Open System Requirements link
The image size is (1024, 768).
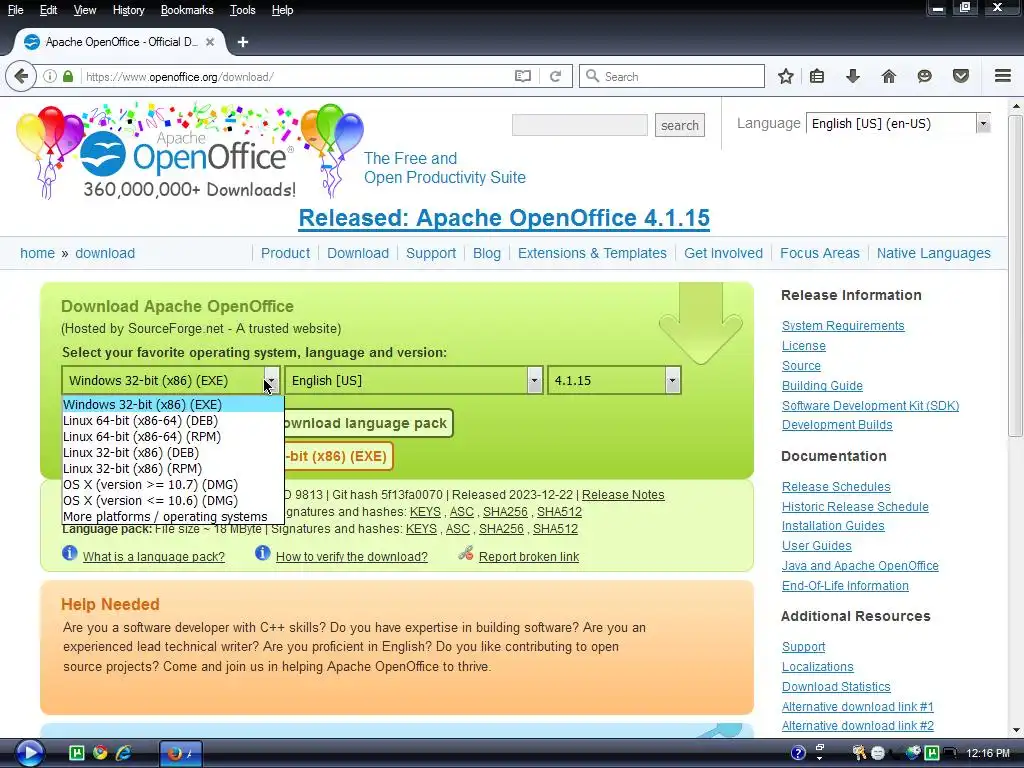coord(843,326)
